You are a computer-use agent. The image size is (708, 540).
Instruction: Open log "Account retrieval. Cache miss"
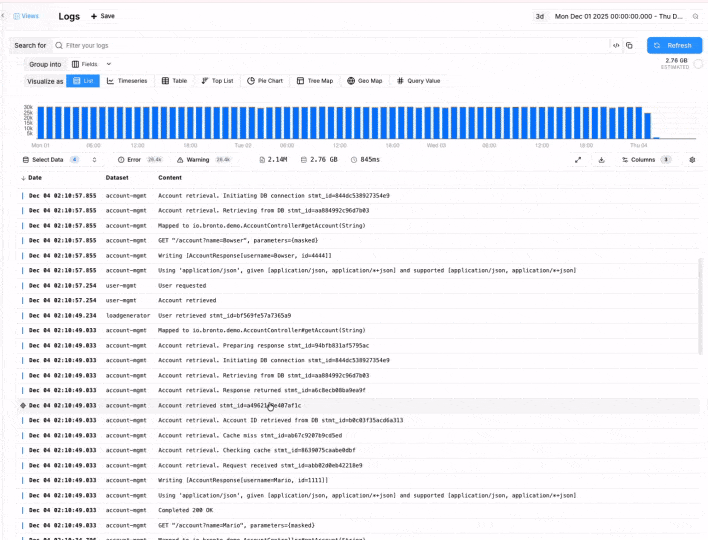(359, 436)
